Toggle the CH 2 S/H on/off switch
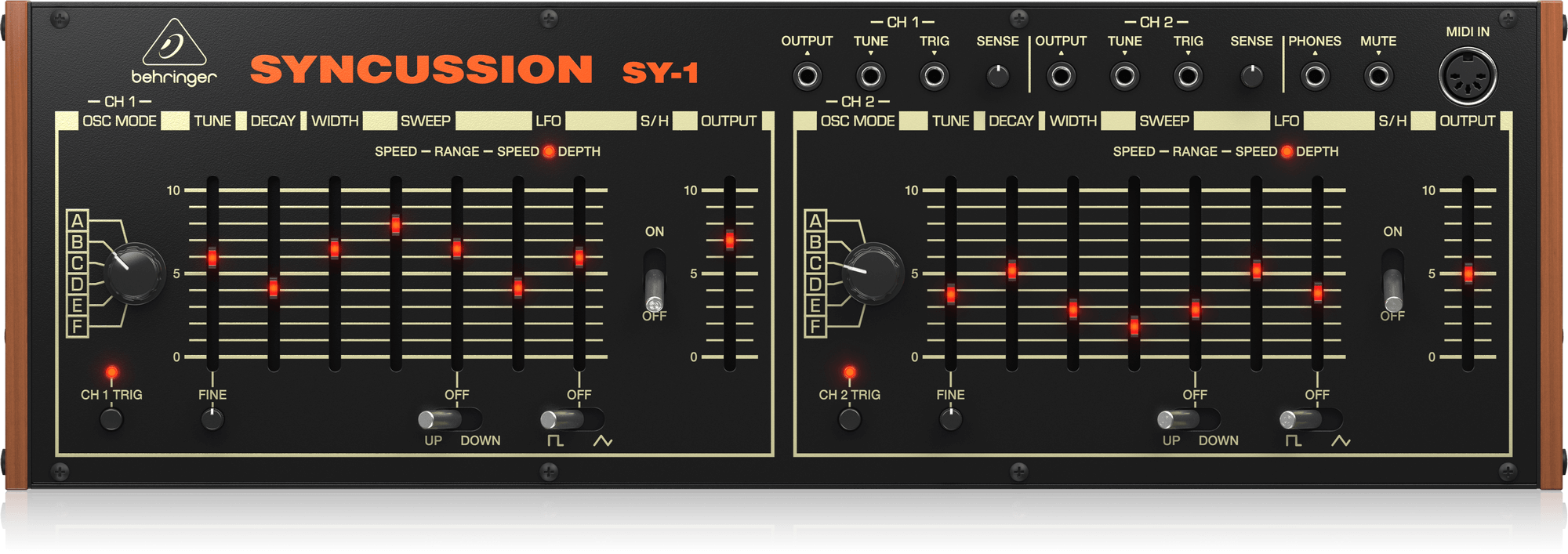1568x554 pixels. [1392, 284]
